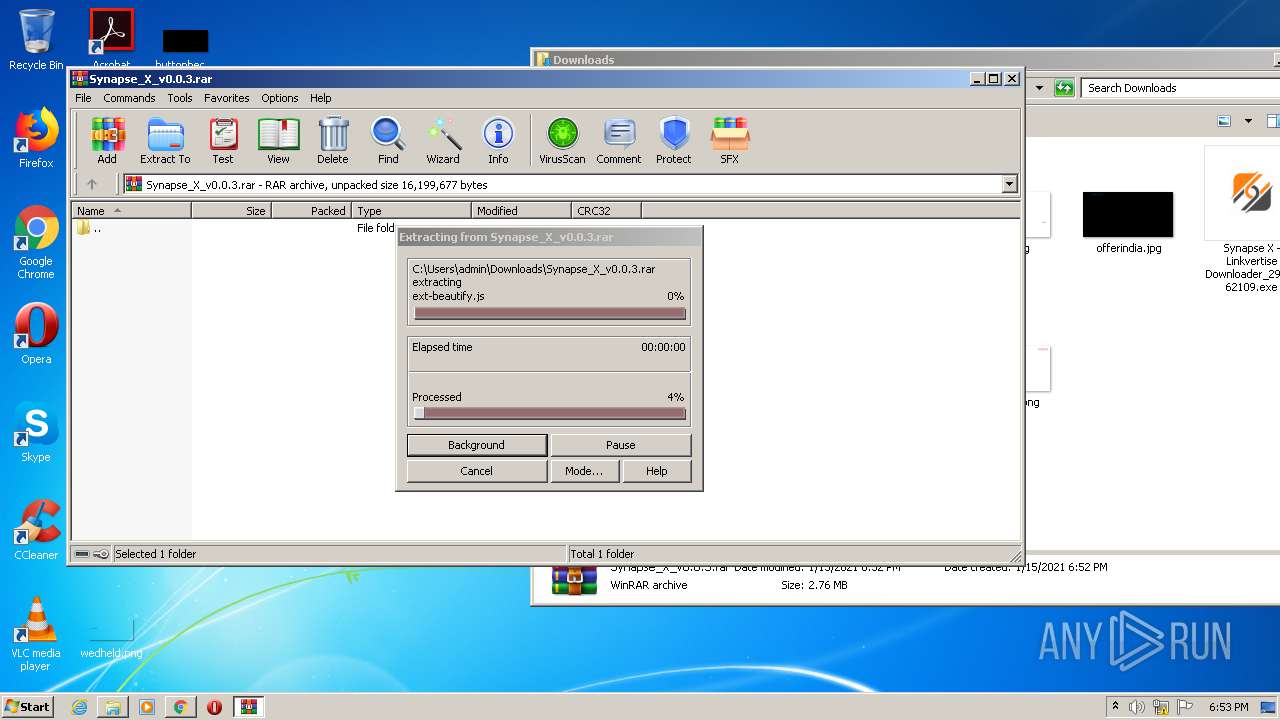The image size is (1280, 720).
Task: Click the Find magnifier icon
Action: (x=388, y=140)
